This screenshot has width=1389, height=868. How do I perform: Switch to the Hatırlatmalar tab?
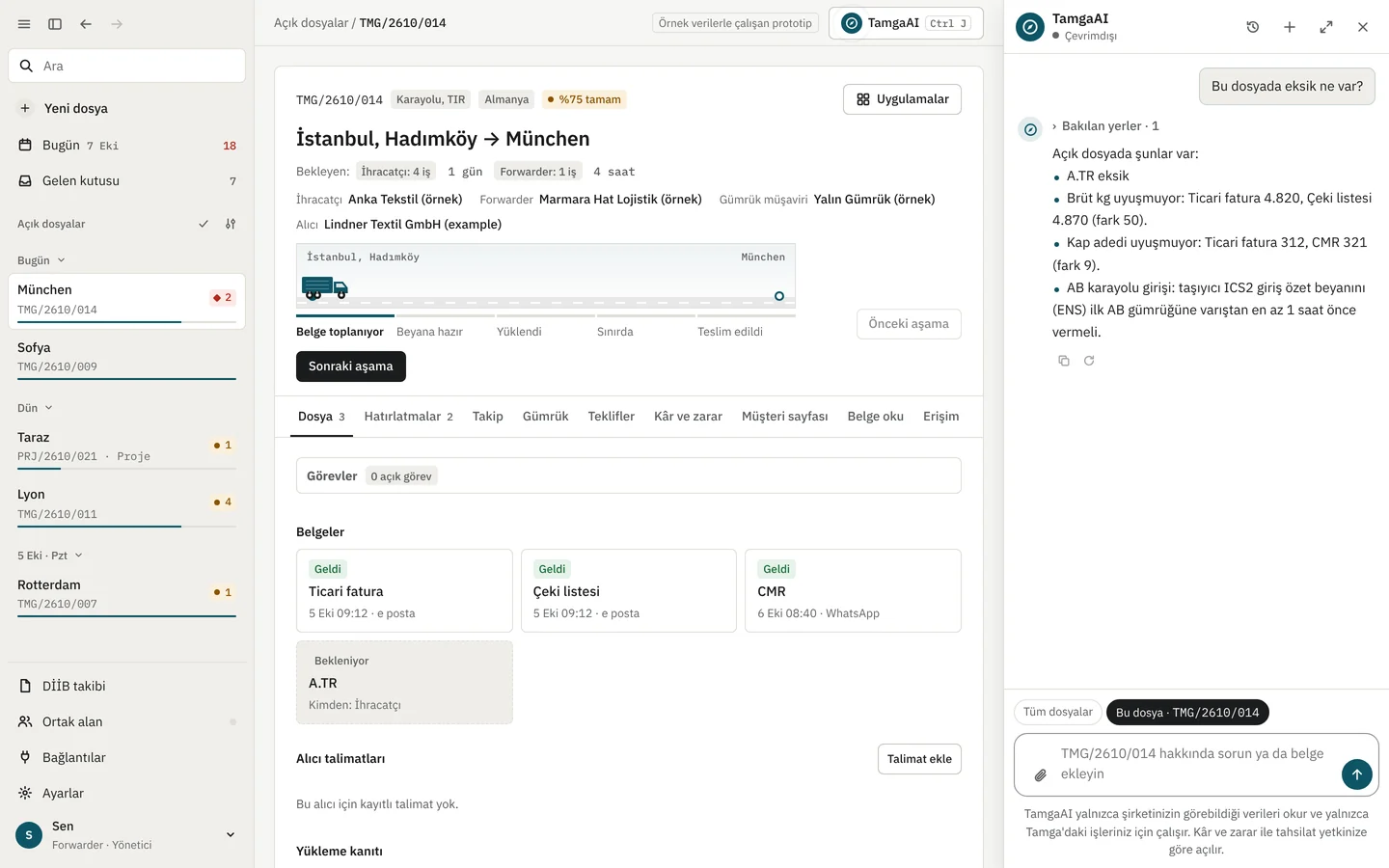coord(408,417)
